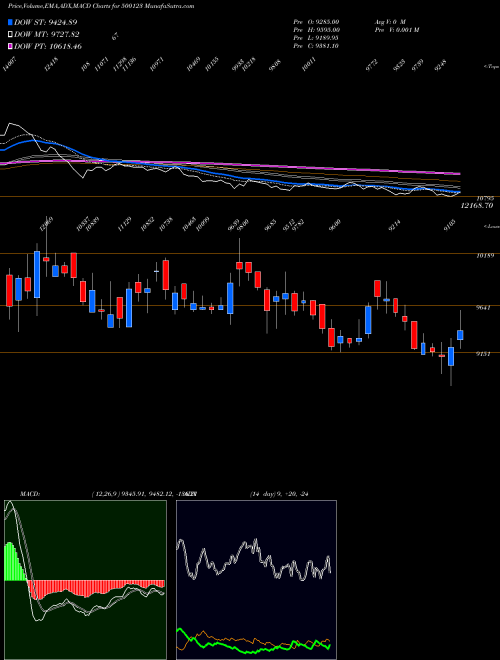Screen dimensions: 500x660
Task: Select the 'DOW ST: 9424.89' legend text
Action: point(46,22)
